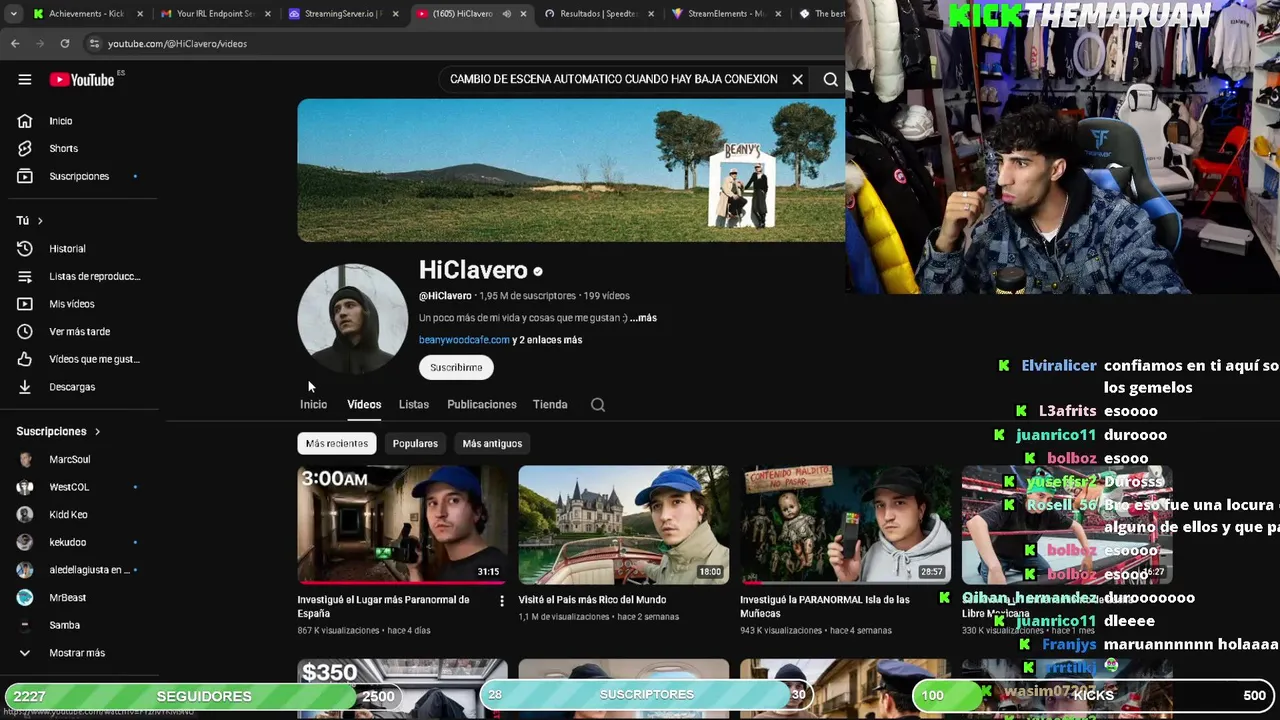Select the Más recientes filter chip
This screenshot has height=720, width=1280.
(x=337, y=443)
